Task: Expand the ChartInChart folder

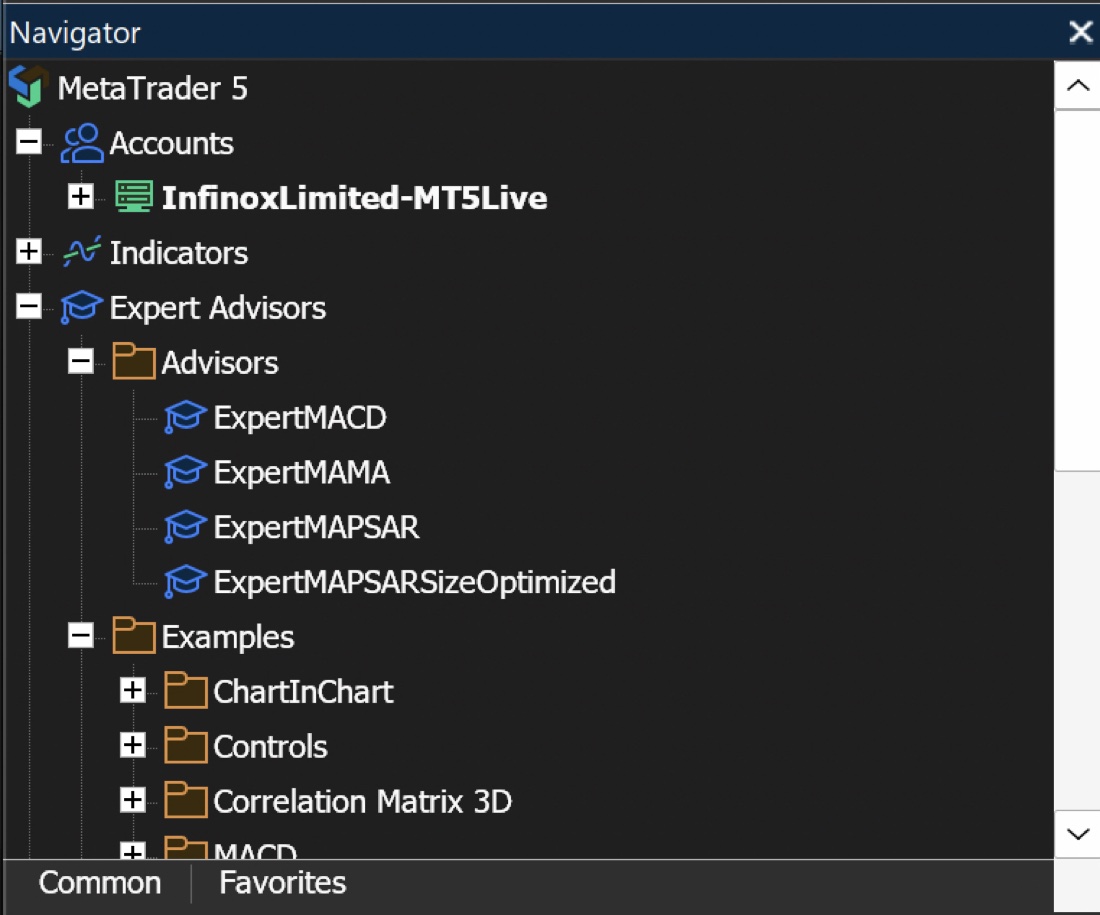Action: pyautogui.click(x=133, y=690)
